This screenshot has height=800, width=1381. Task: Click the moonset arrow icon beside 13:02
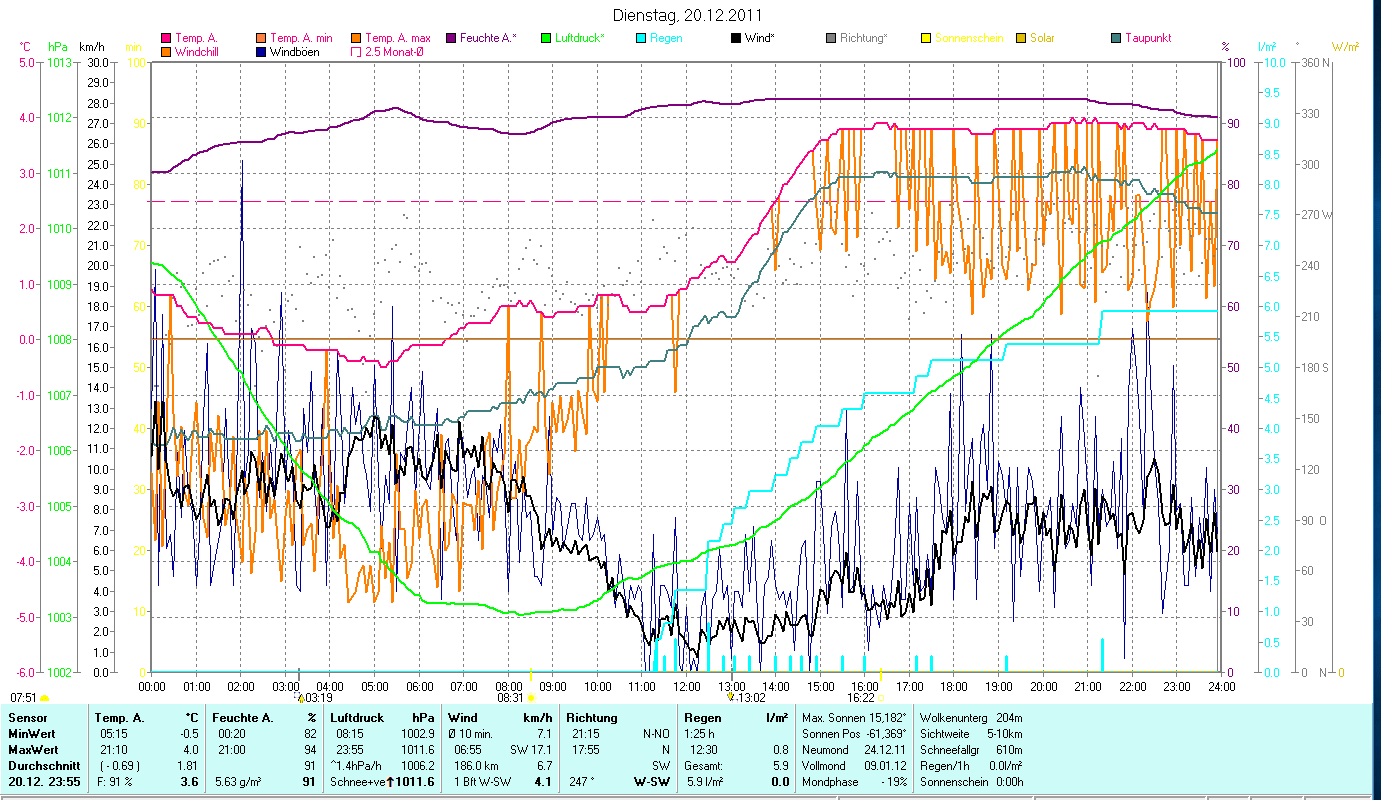click(x=731, y=698)
